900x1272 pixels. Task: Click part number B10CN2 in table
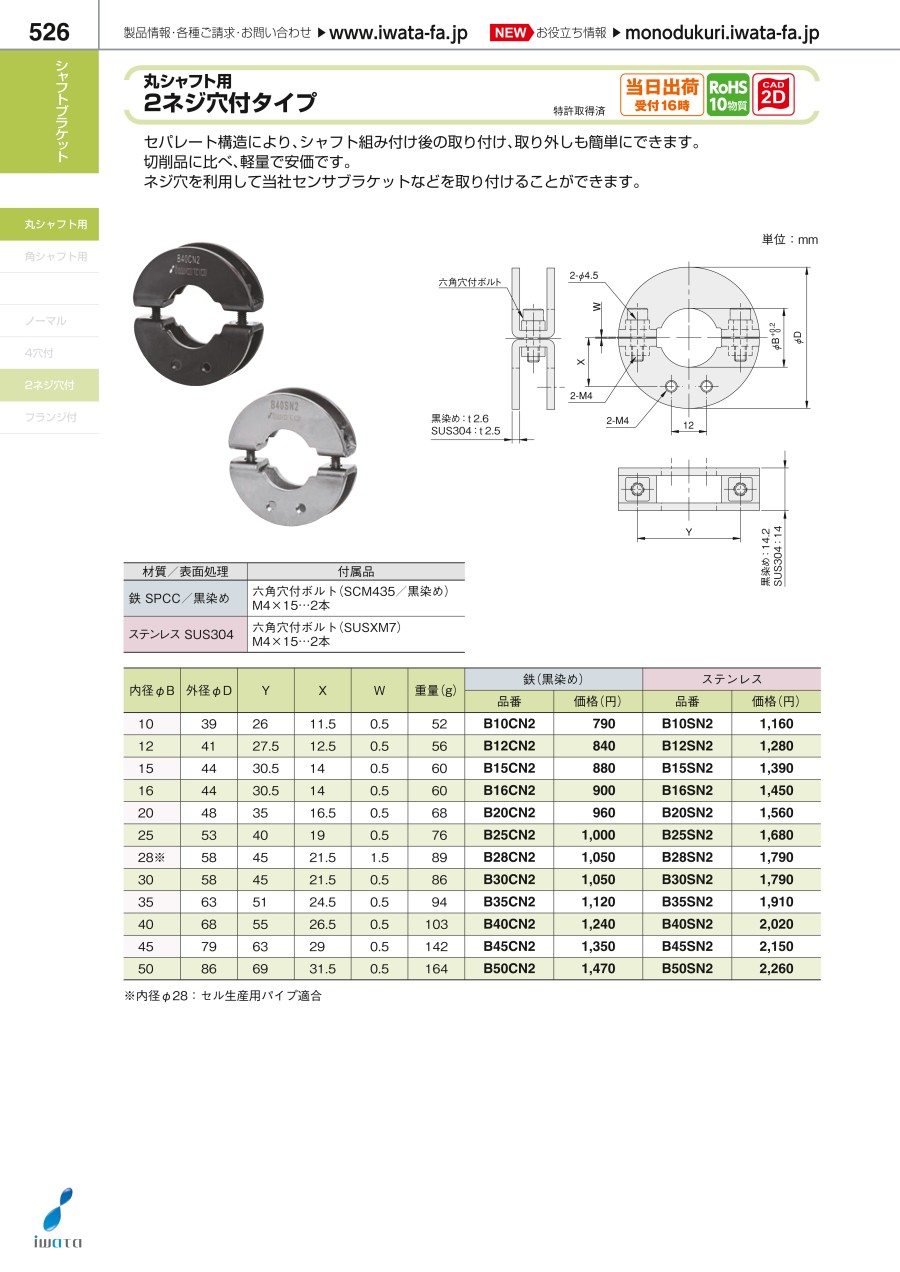pos(509,724)
